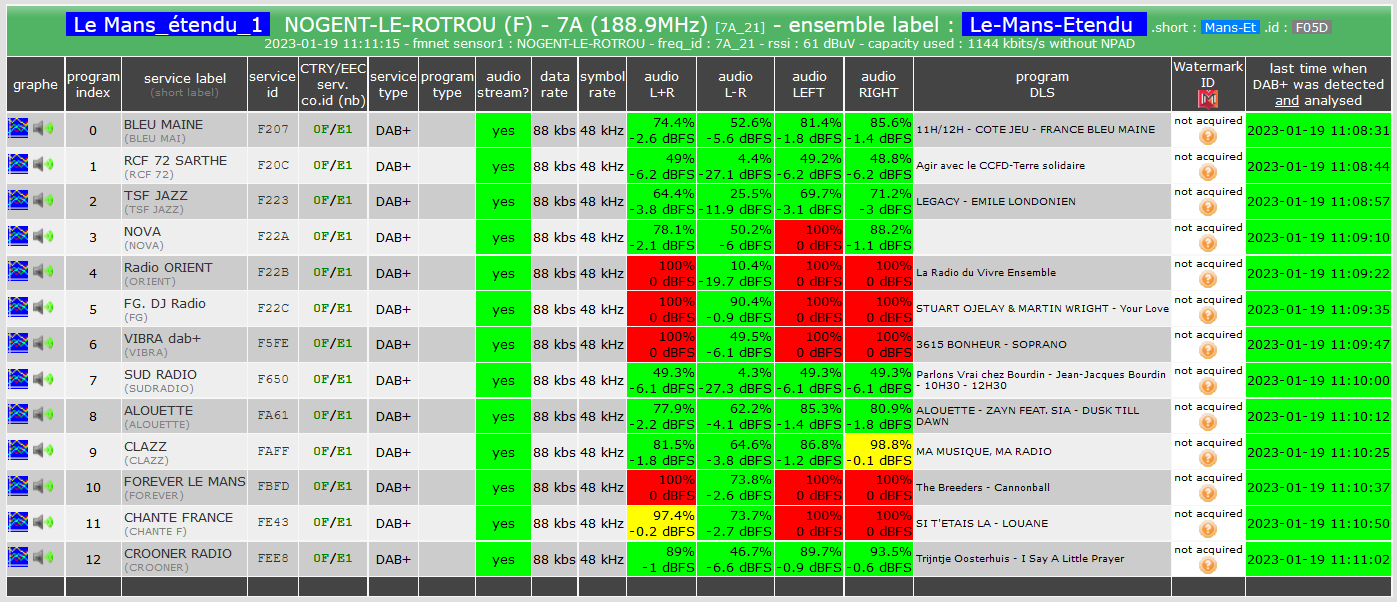The width and height of the screenshot is (1397, 602).
Task: Click timestamp 2023-01-19 11:11:02
Action: 1318,559
